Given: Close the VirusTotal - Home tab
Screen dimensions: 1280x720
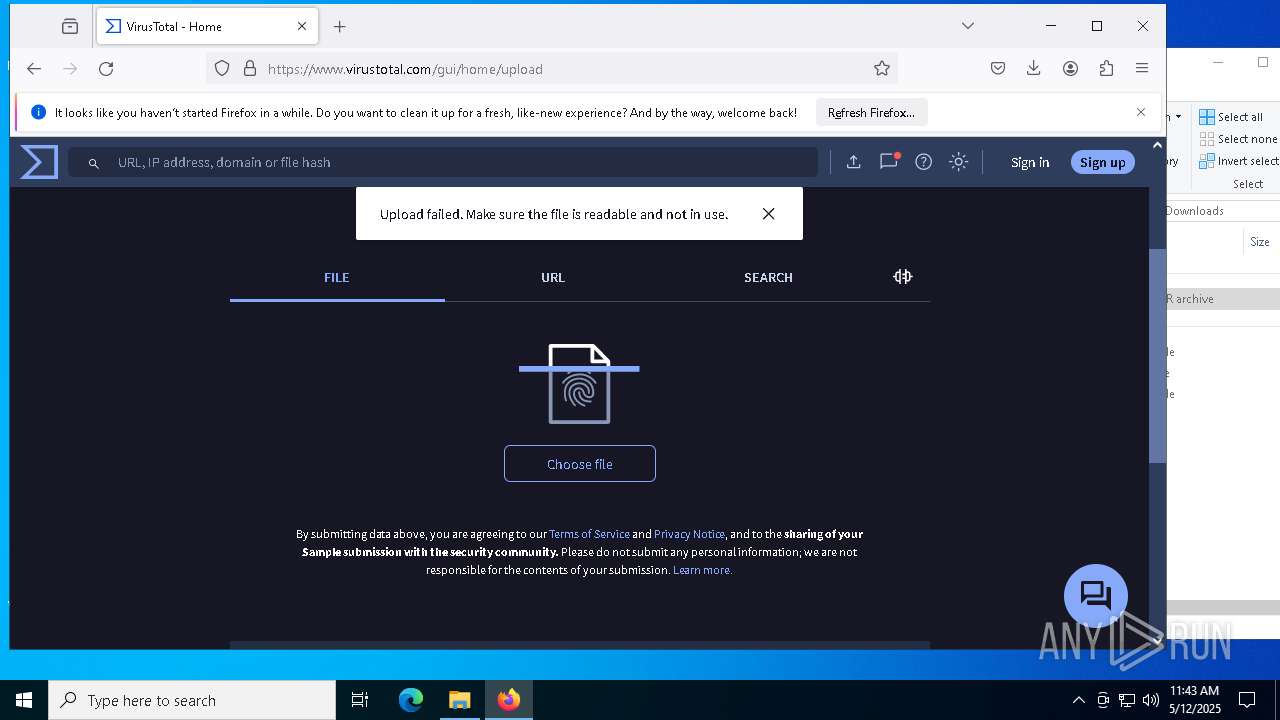Looking at the screenshot, I should pos(302,27).
